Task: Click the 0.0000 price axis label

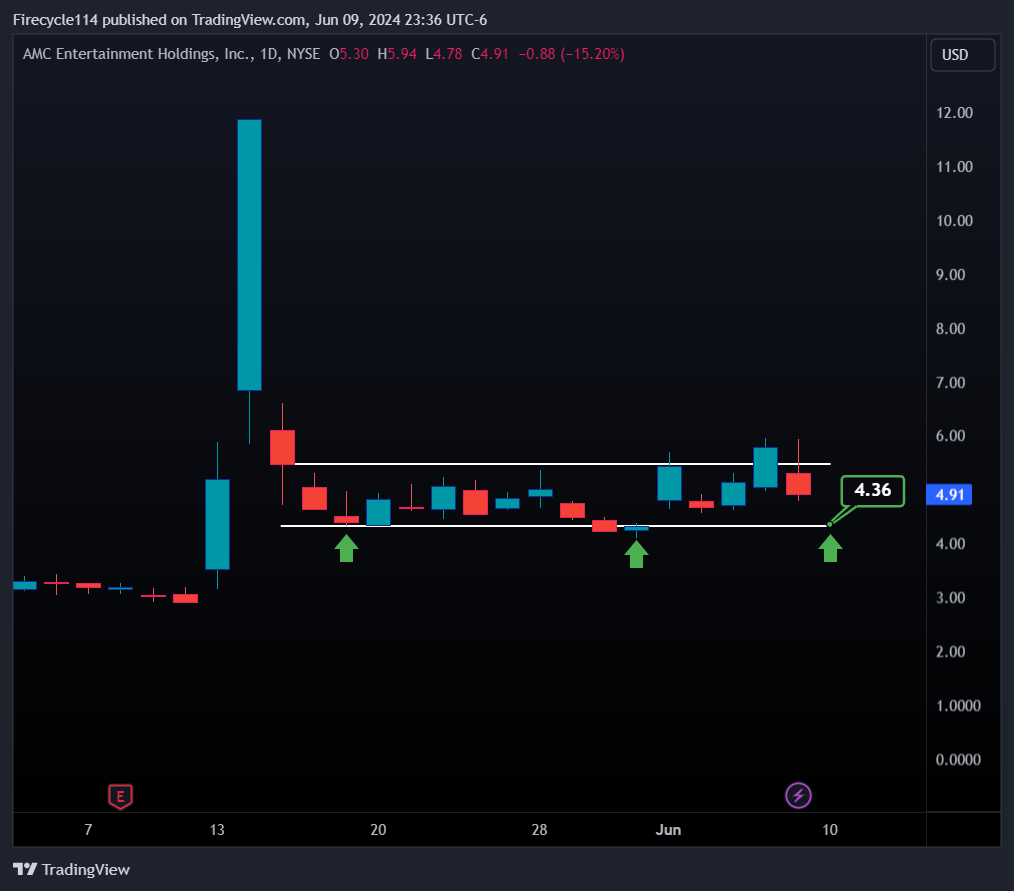Action: click(958, 760)
